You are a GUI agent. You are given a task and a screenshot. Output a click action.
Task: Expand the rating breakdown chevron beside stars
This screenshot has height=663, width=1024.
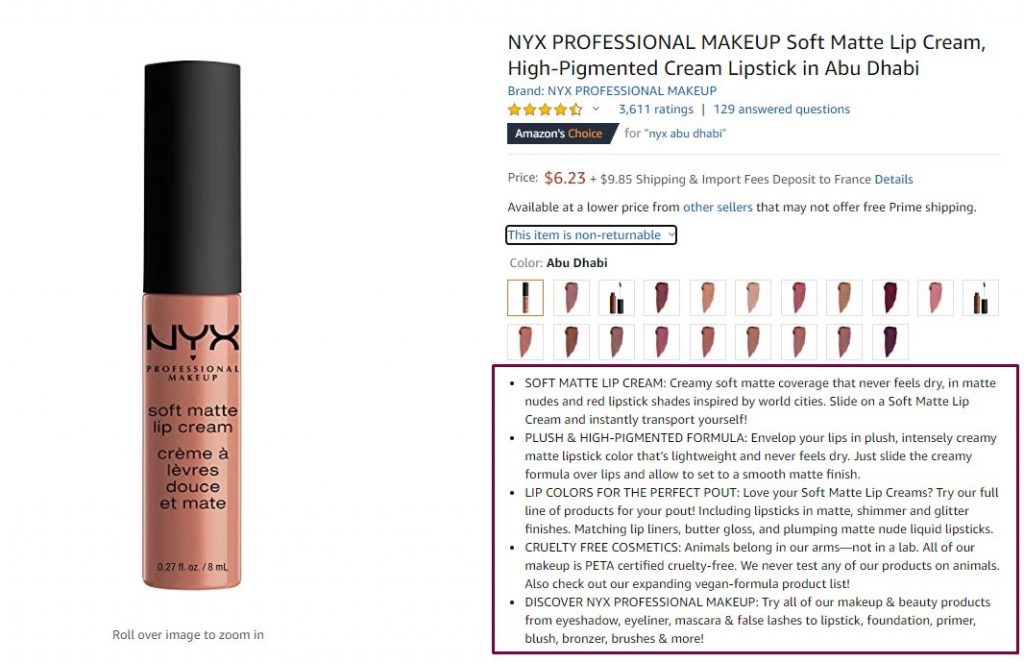(596, 109)
